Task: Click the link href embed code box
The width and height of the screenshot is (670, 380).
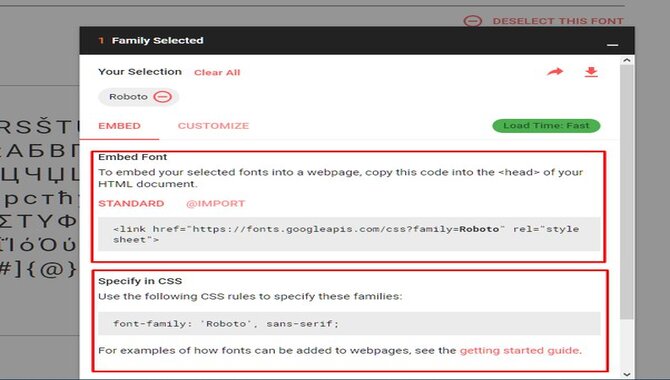Action: click(349, 234)
